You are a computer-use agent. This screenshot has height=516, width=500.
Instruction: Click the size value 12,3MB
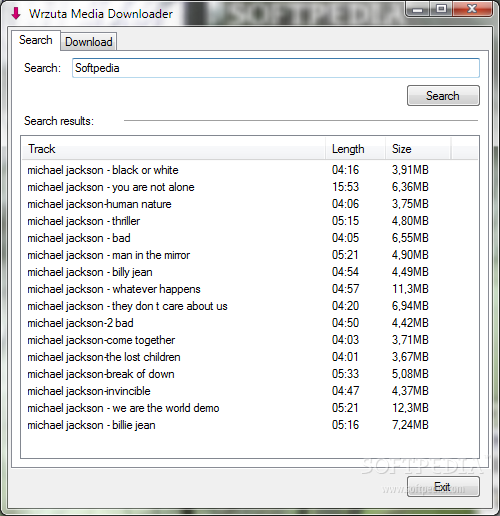pos(410,408)
